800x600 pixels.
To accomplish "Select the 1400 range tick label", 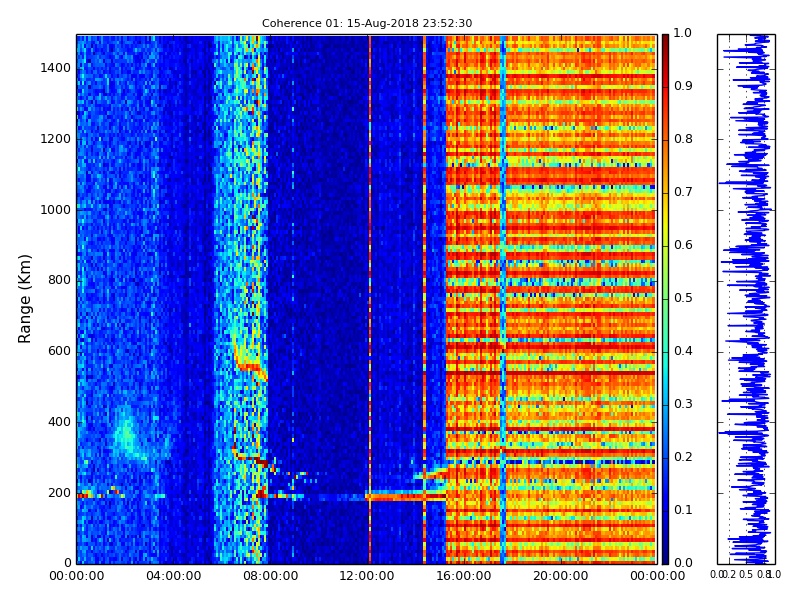I will coord(56,68).
